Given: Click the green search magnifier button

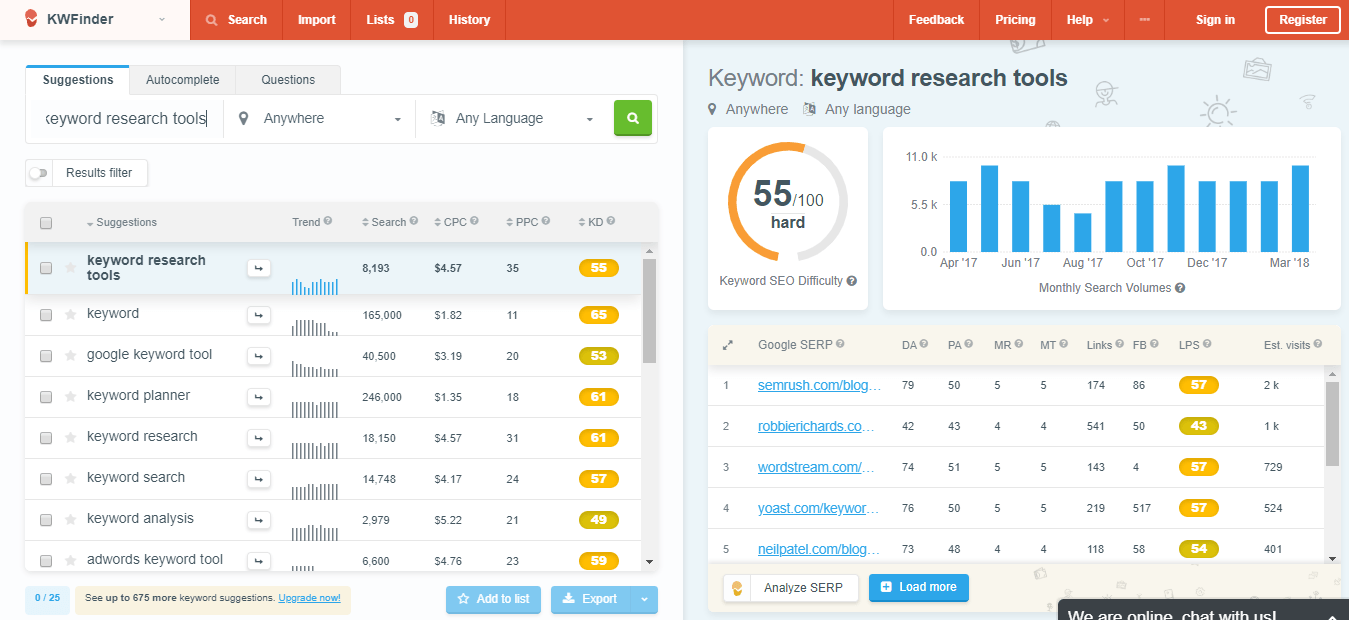Looking at the screenshot, I should pyautogui.click(x=632, y=118).
